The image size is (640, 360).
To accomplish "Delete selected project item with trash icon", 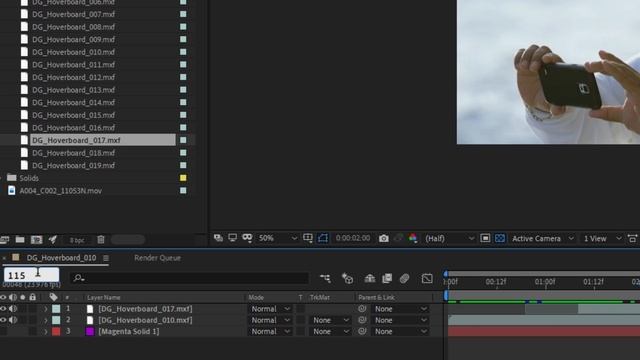I will (x=101, y=240).
